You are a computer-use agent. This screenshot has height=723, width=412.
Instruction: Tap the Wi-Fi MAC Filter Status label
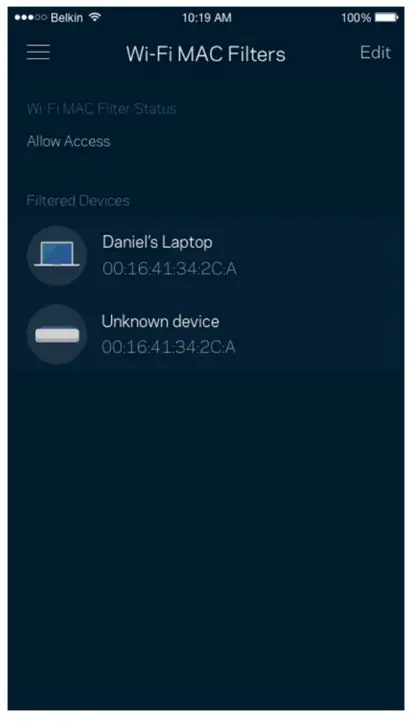pos(101,109)
